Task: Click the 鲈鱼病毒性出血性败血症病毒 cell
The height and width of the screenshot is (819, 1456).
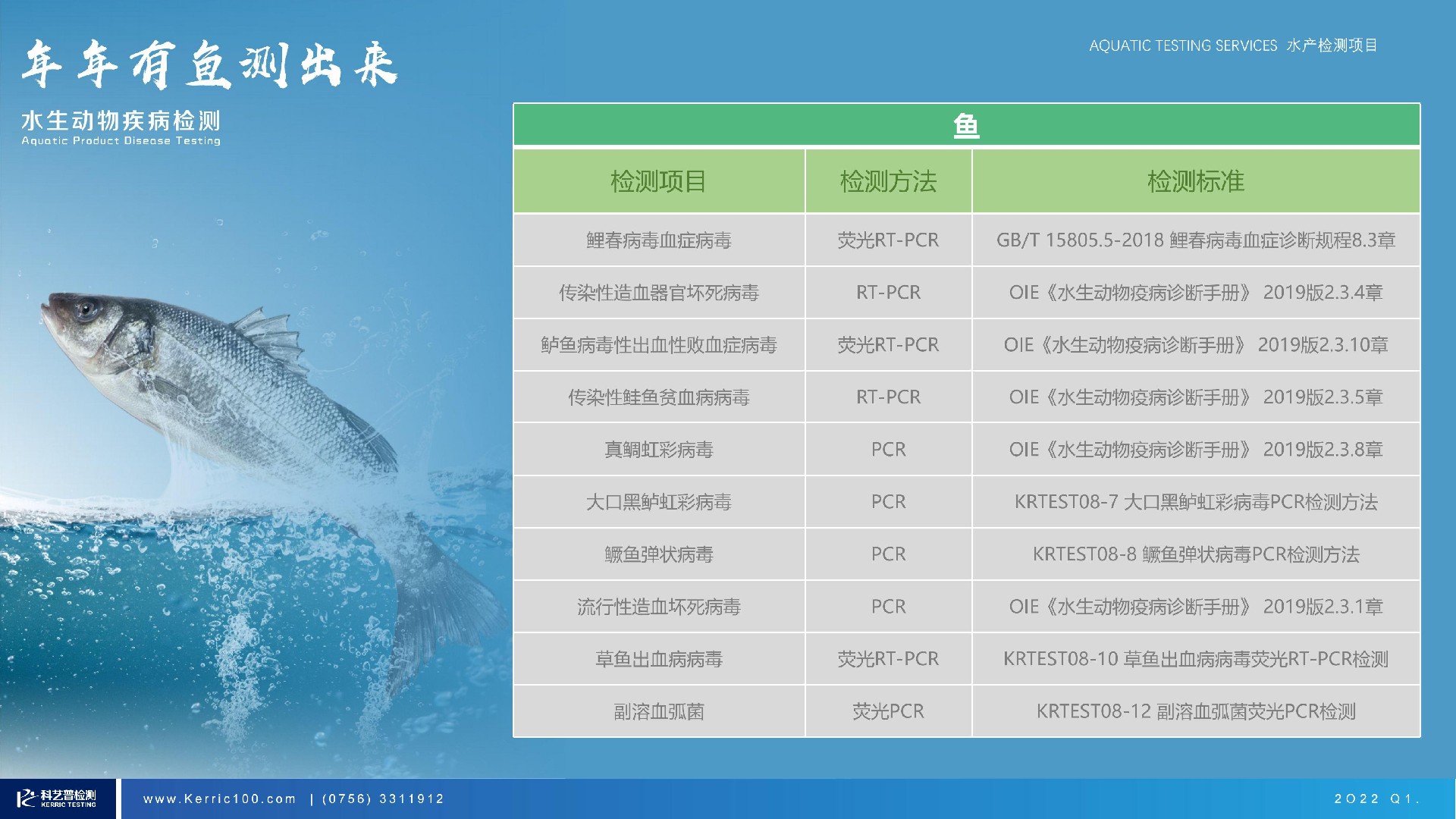Action: (659, 345)
